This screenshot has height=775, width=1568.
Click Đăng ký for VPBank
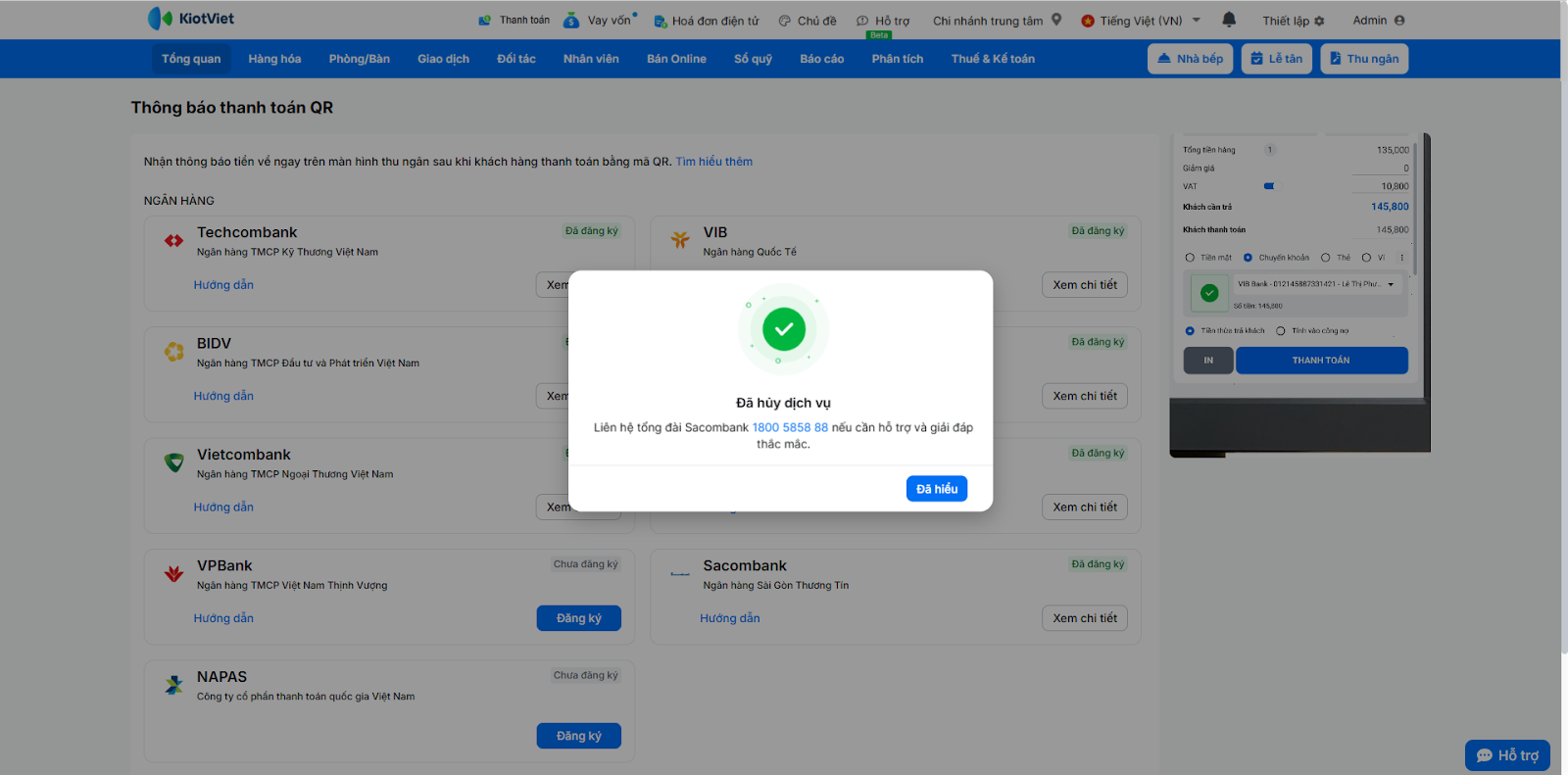click(579, 618)
